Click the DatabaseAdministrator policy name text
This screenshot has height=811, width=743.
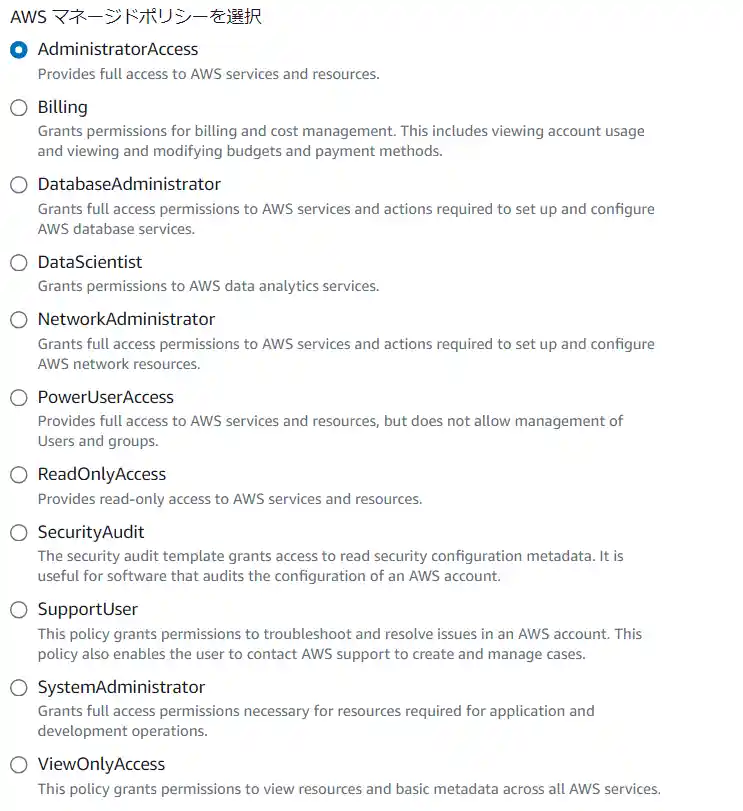coord(129,184)
